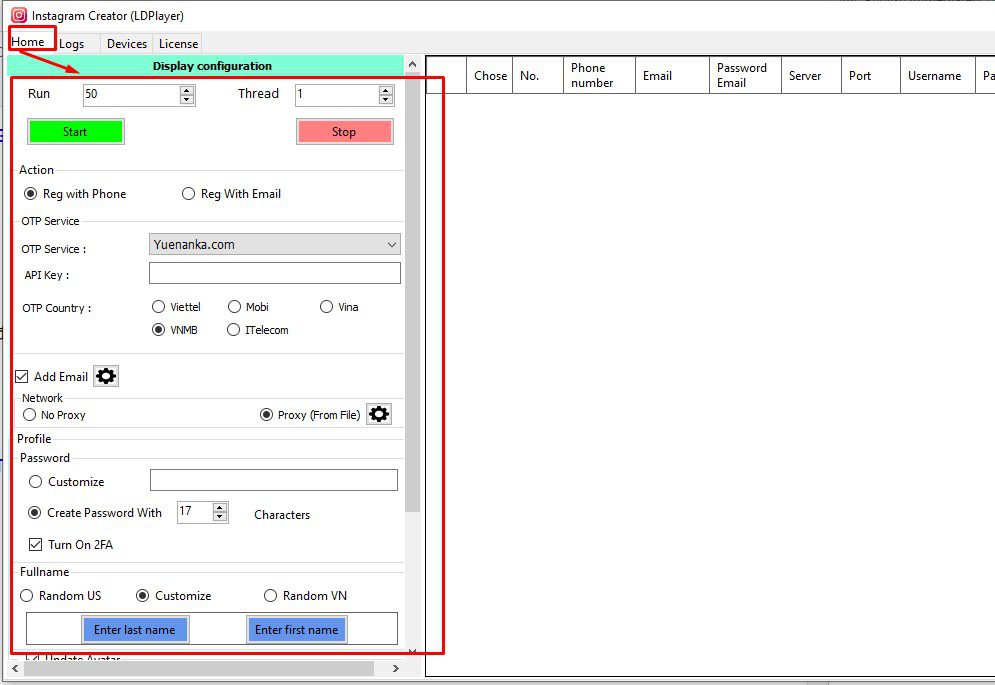
Task: Select the Customize password option
Action: click(67, 482)
